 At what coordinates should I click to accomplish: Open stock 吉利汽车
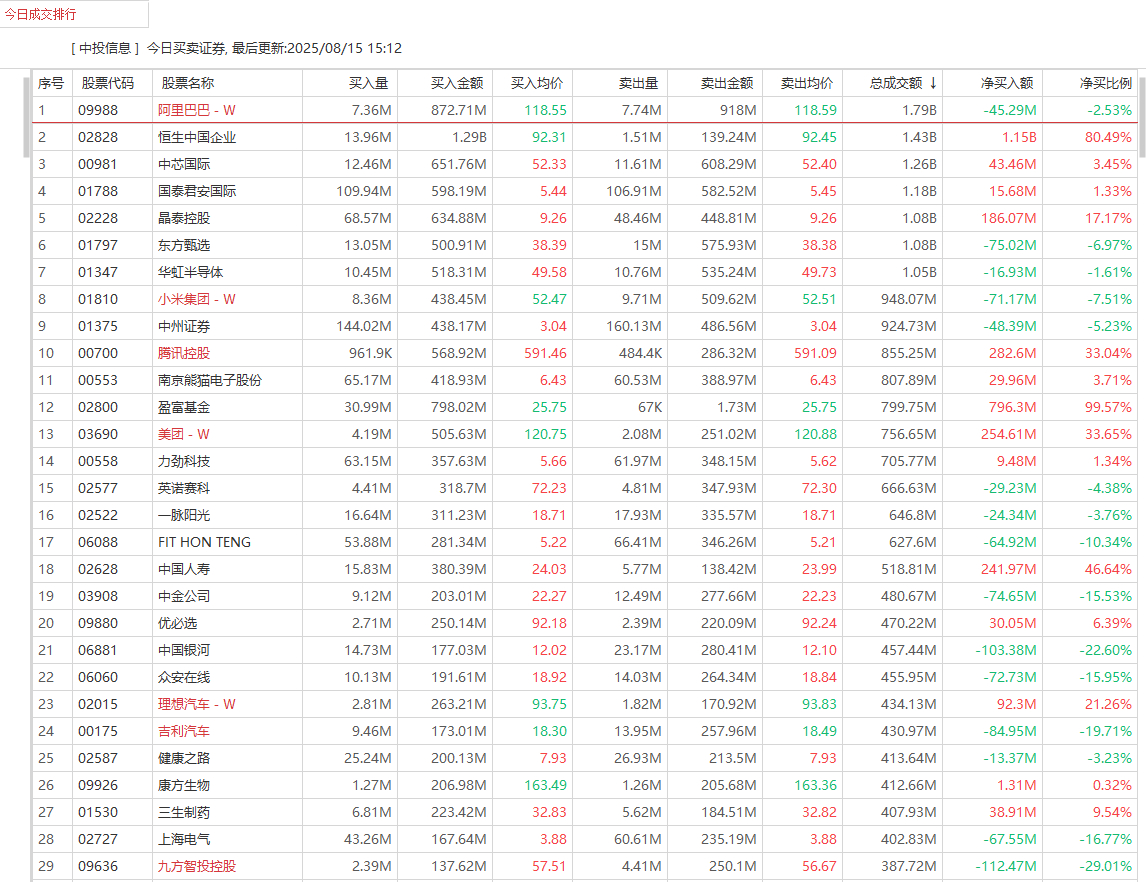(x=183, y=731)
